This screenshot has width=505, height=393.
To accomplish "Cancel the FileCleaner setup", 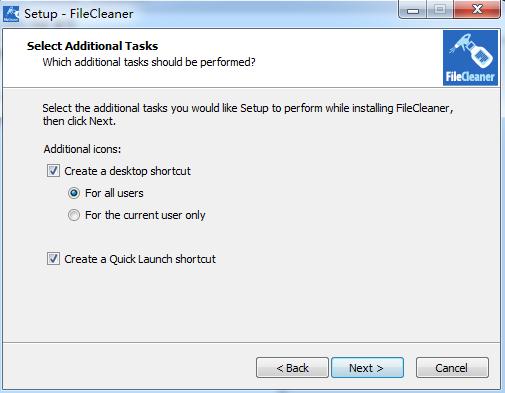I will (x=452, y=368).
